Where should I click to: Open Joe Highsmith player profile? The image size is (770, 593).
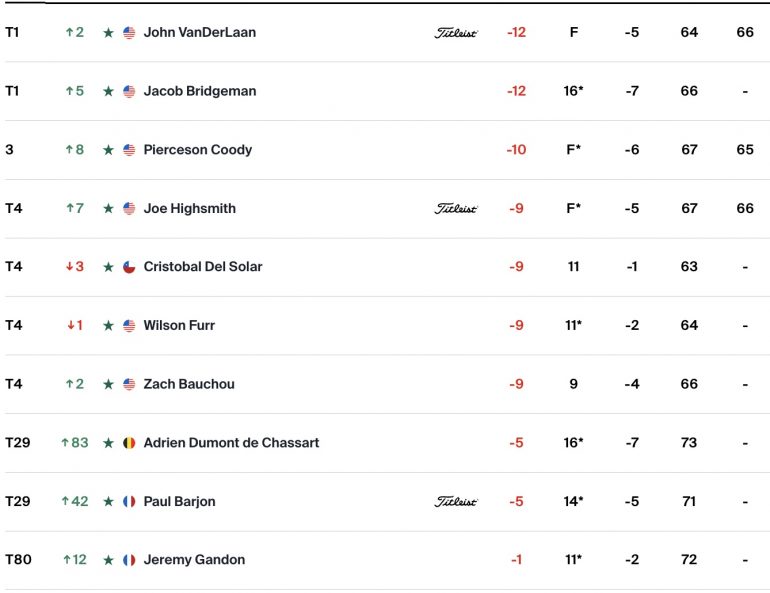tap(190, 208)
